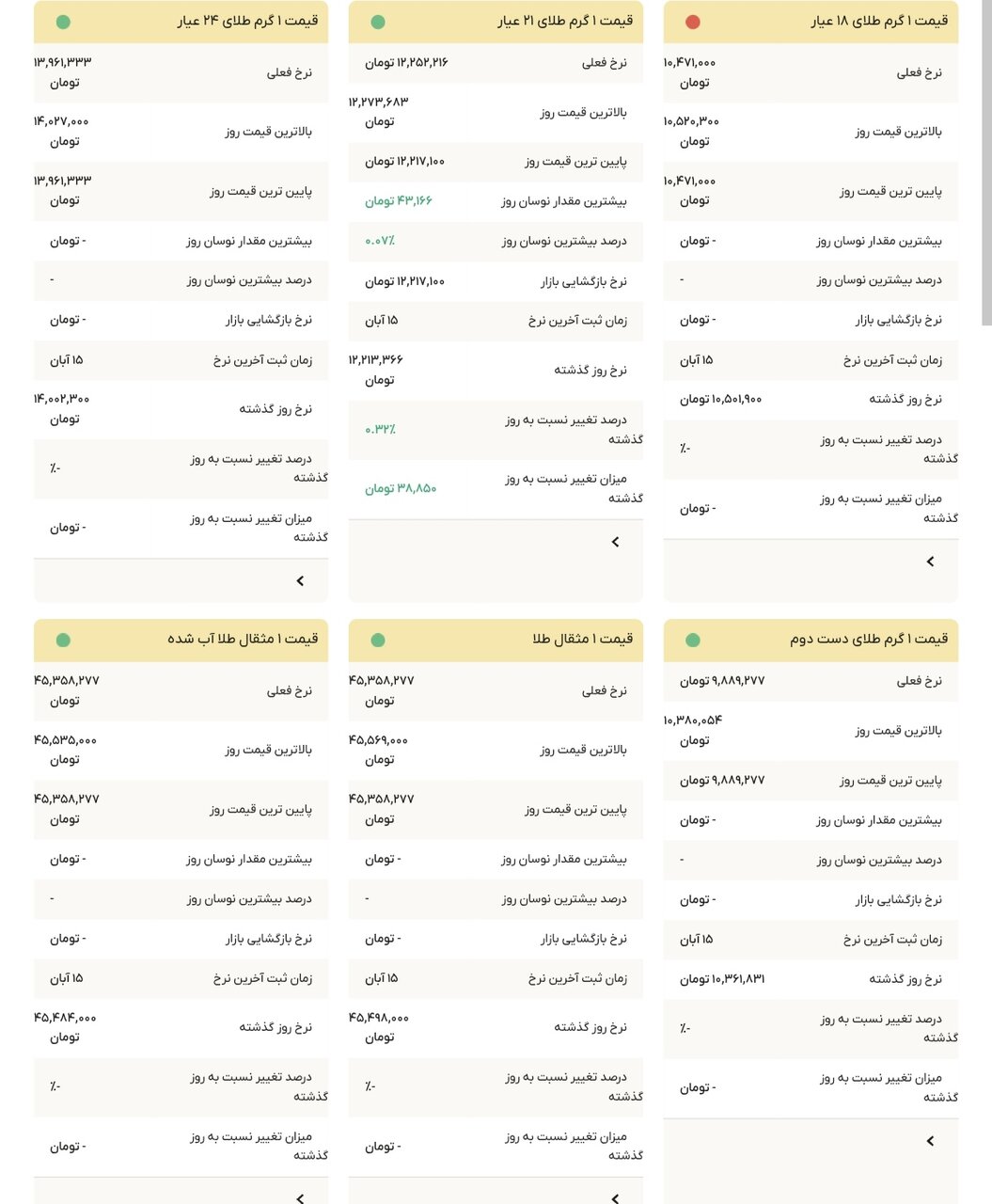
Task: Click the green status dot on second-hand gold card
Action: tap(692, 639)
